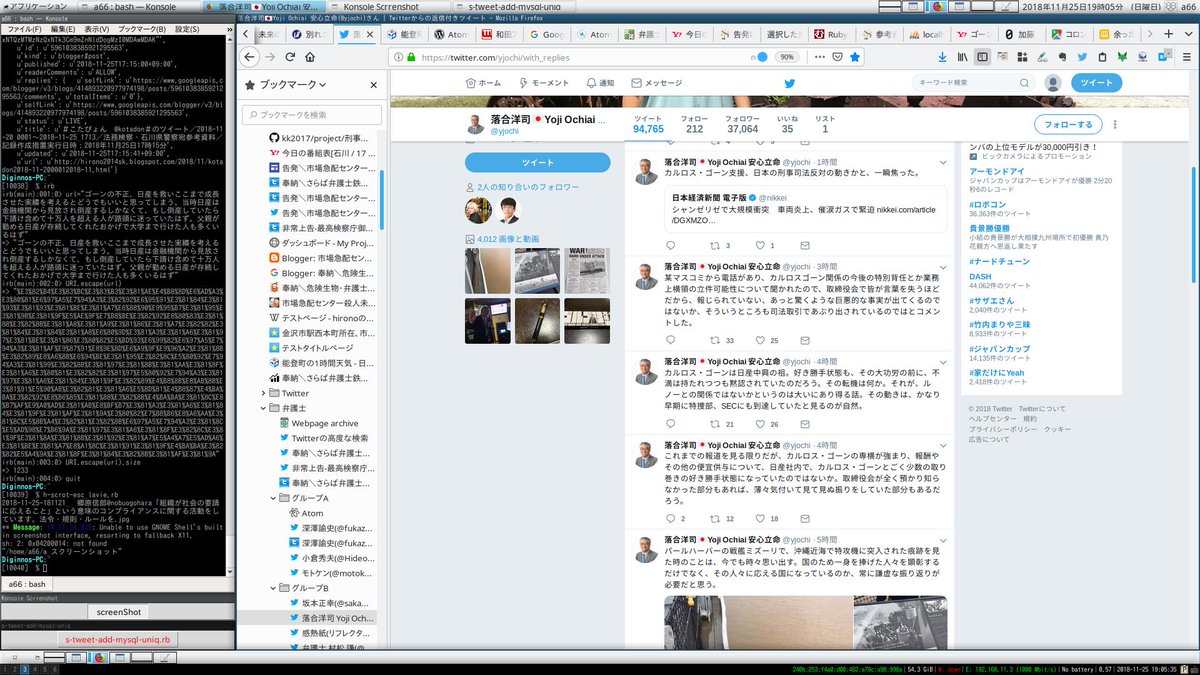Open the Atom bookmark in グループA

[x=305, y=513]
